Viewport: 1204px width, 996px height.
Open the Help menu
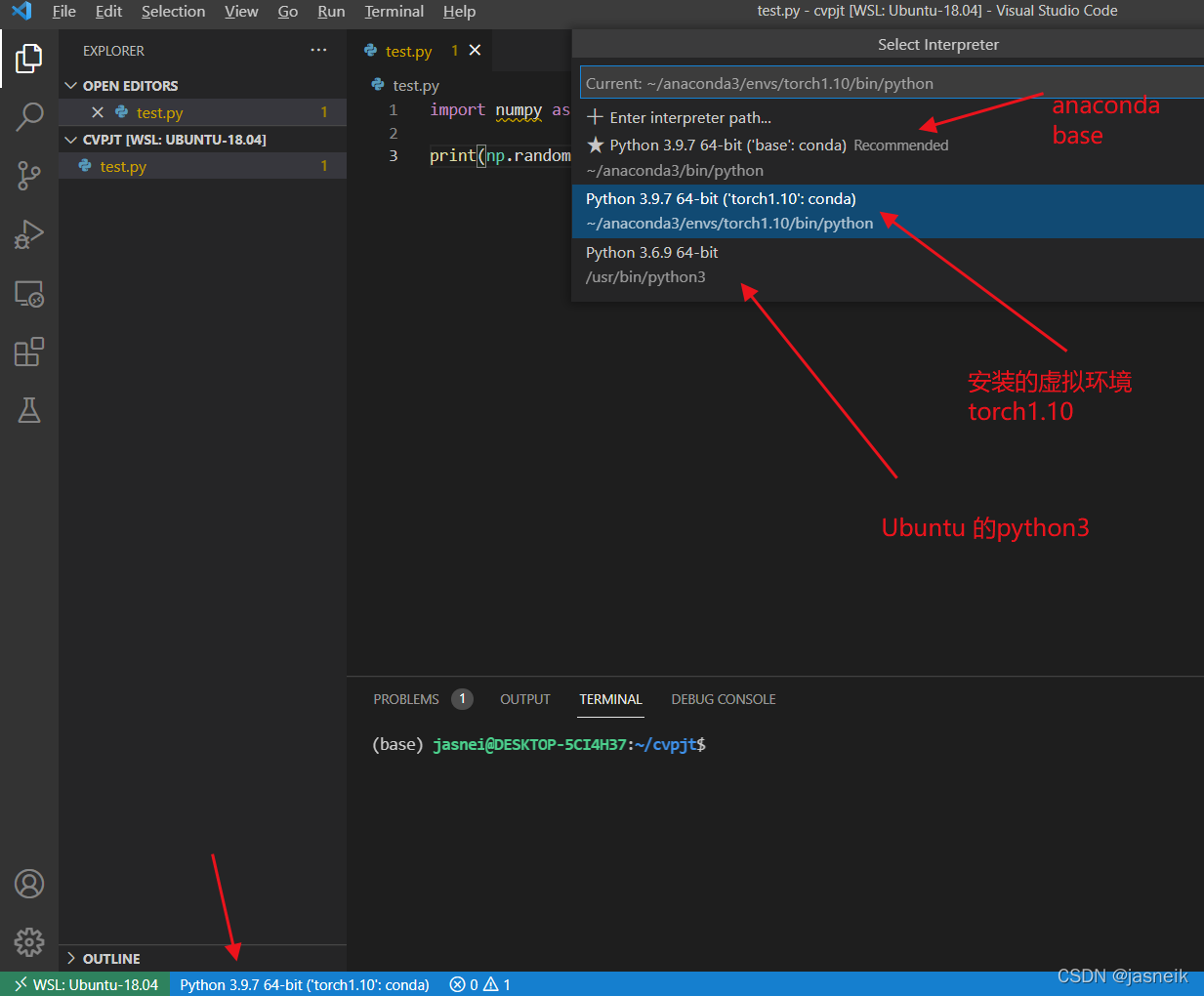459,12
